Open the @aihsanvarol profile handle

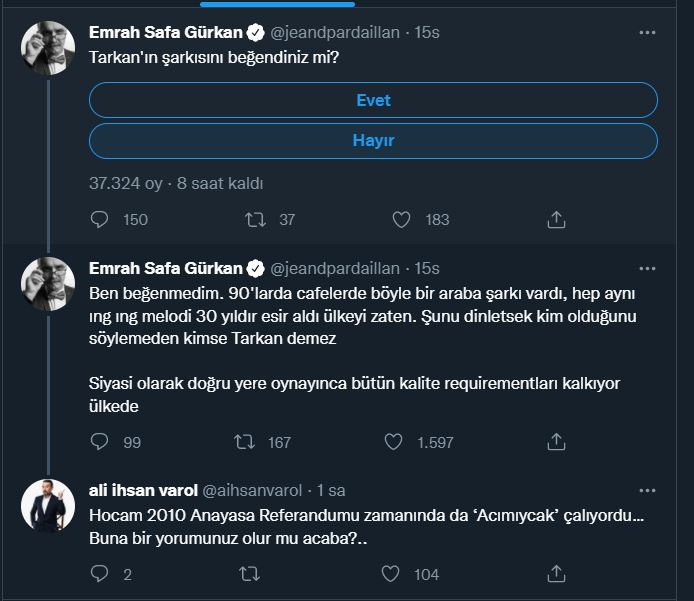(x=255, y=490)
